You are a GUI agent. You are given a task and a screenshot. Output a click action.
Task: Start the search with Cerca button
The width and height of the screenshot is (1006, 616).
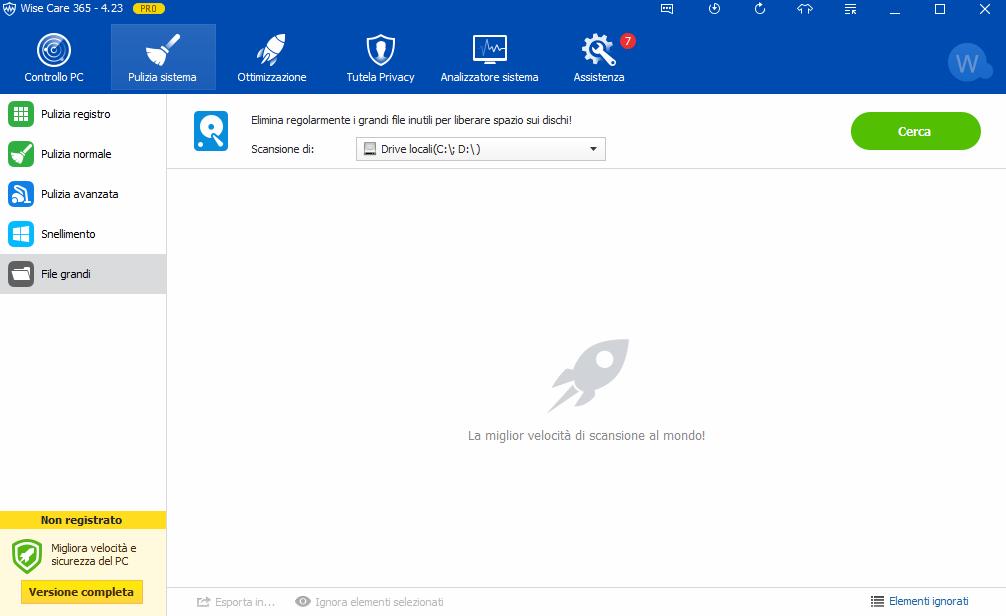pyautogui.click(x=916, y=131)
